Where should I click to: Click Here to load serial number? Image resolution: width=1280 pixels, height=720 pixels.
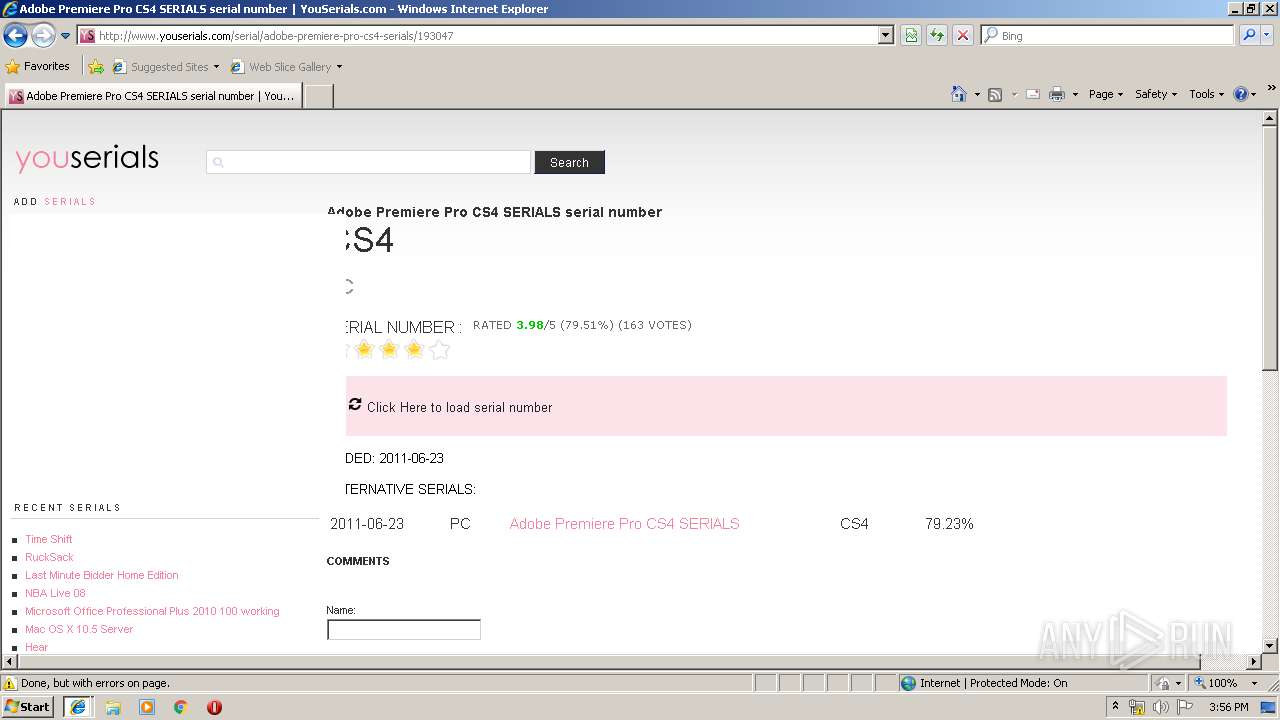point(459,407)
